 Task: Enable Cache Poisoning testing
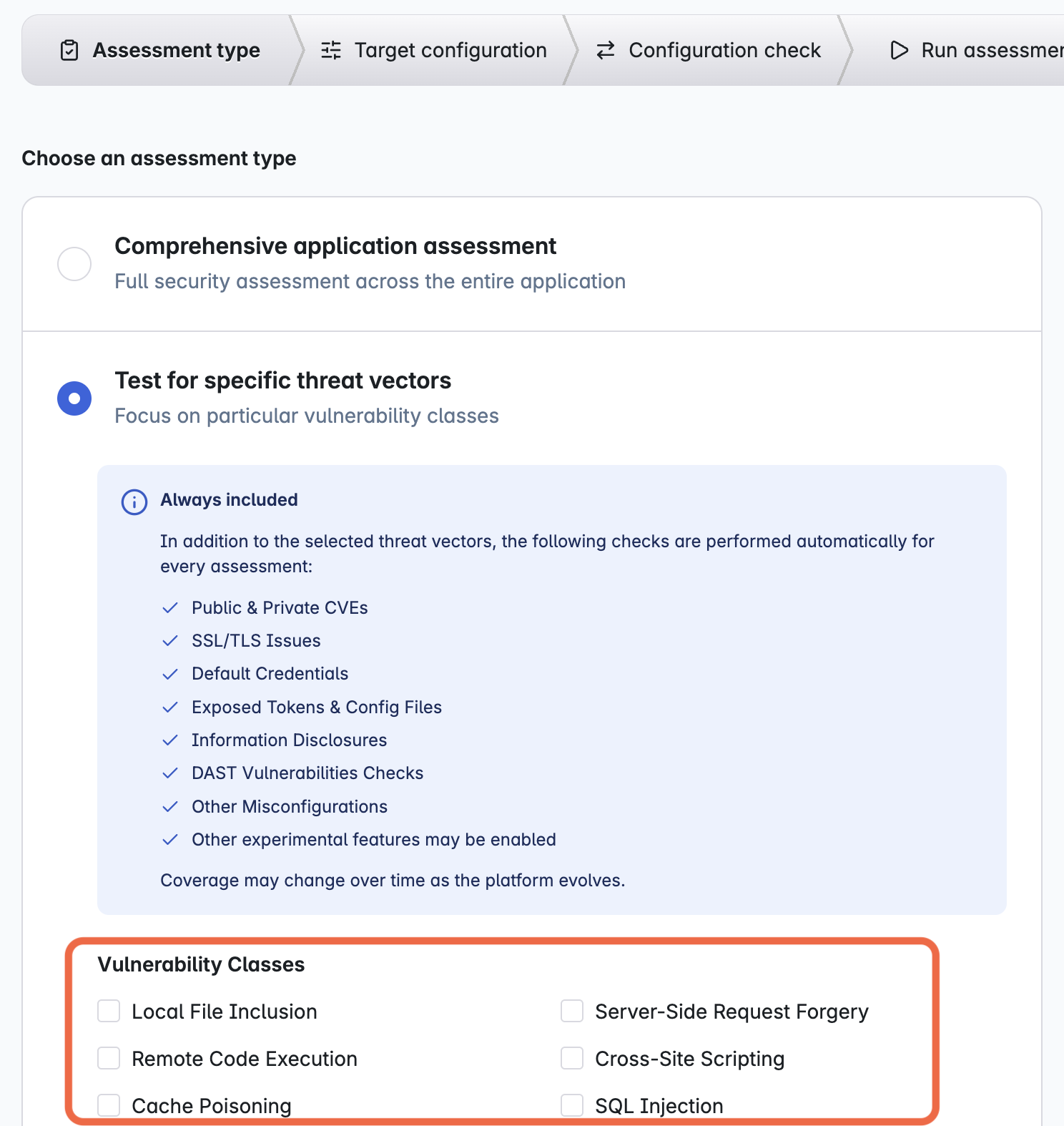109,1105
